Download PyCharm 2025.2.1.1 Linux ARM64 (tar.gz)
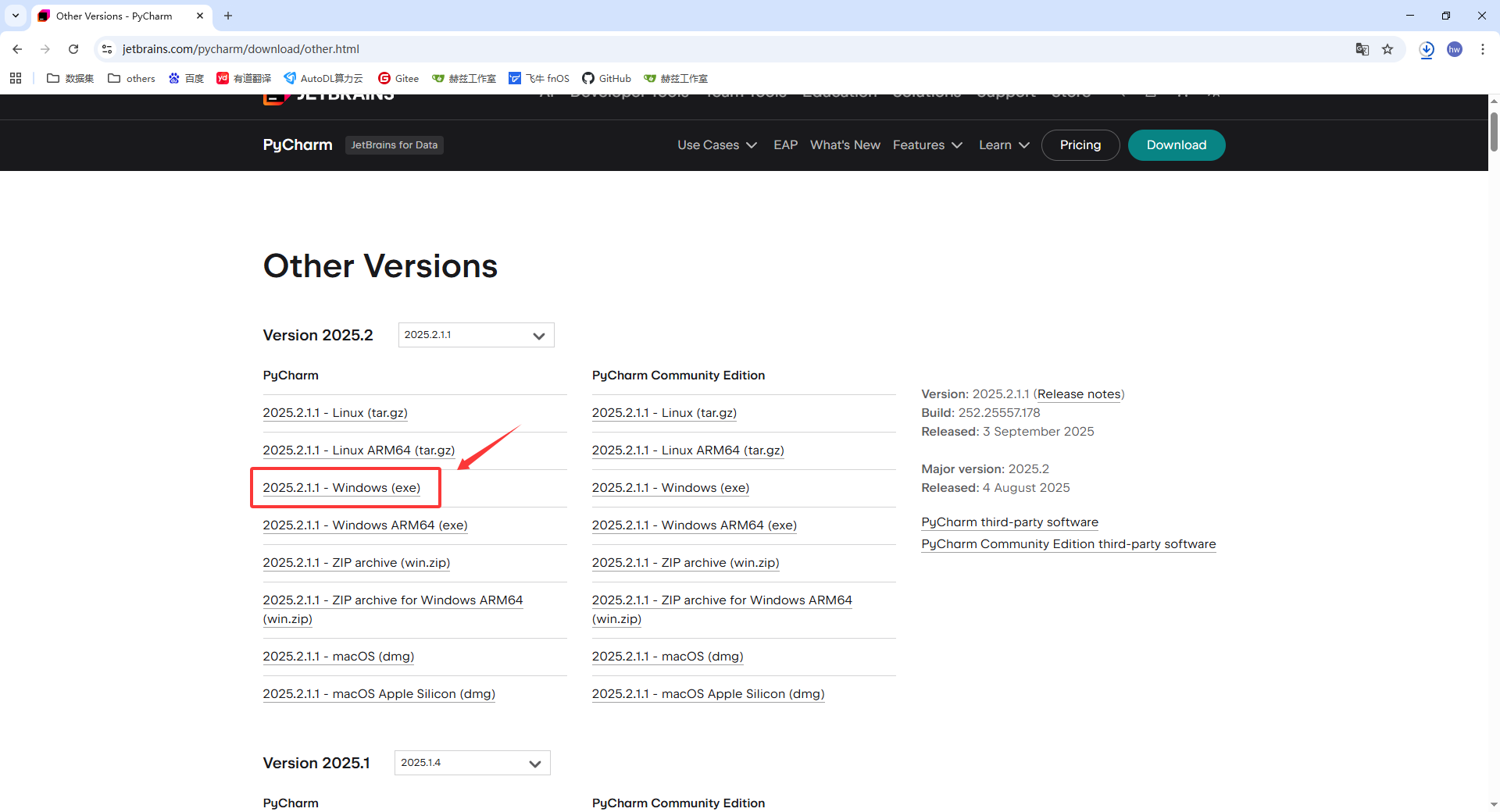The height and width of the screenshot is (812, 1500). [359, 451]
